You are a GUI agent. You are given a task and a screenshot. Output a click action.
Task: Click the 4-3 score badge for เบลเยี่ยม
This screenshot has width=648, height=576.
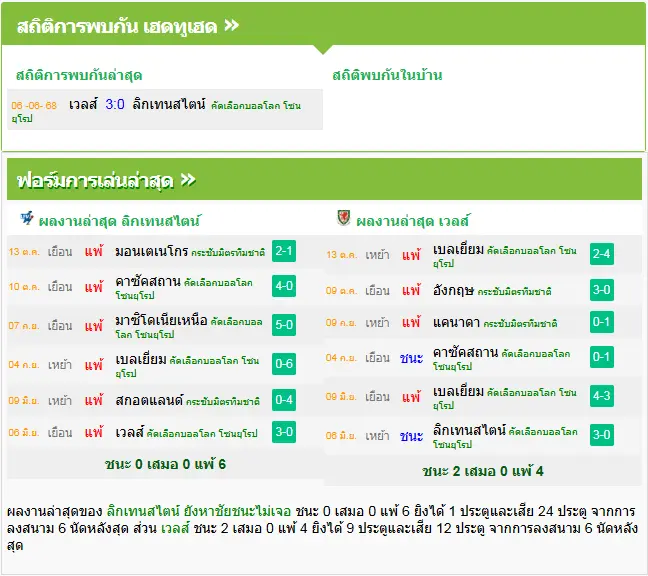click(602, 396)
